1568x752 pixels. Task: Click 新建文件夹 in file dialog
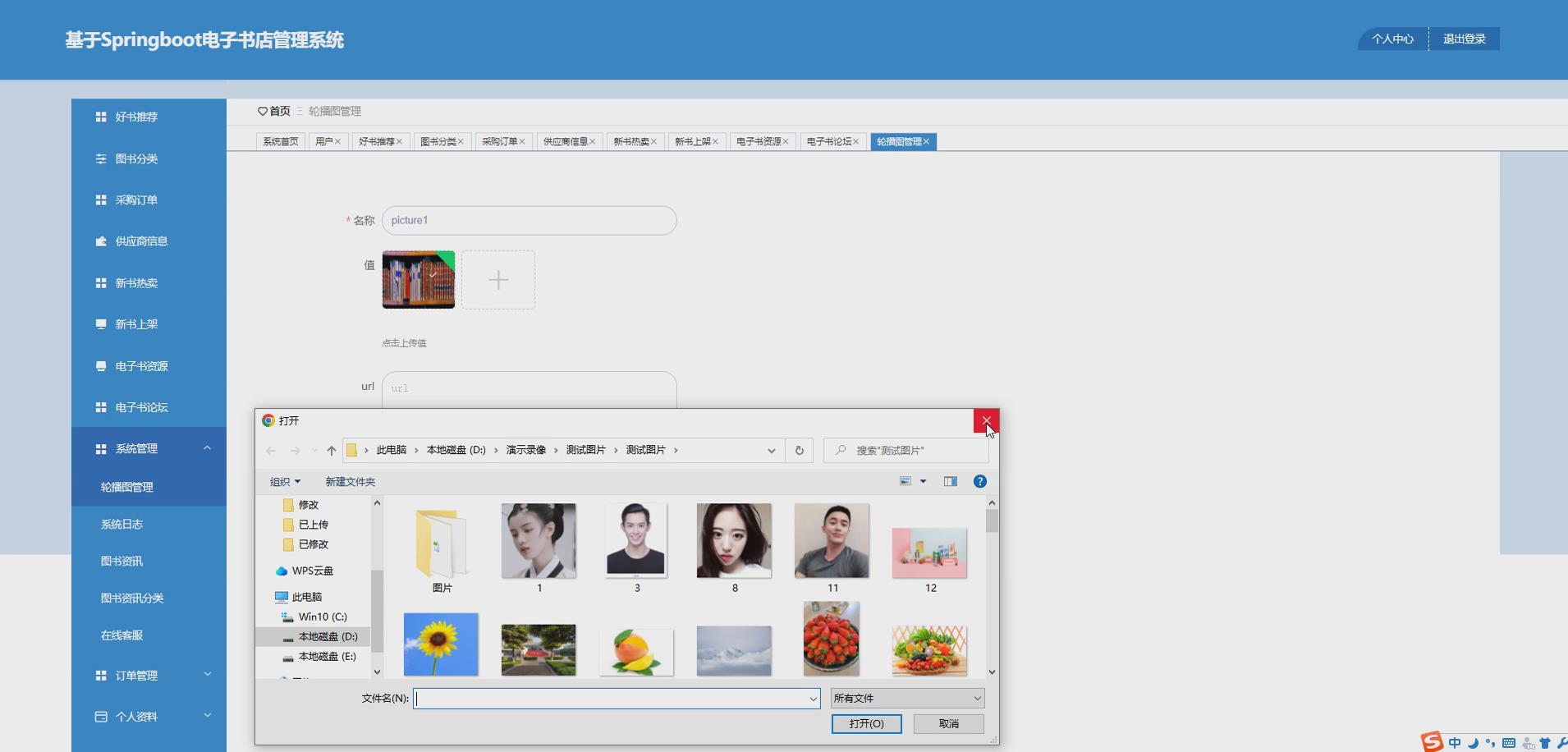(351, 482)
